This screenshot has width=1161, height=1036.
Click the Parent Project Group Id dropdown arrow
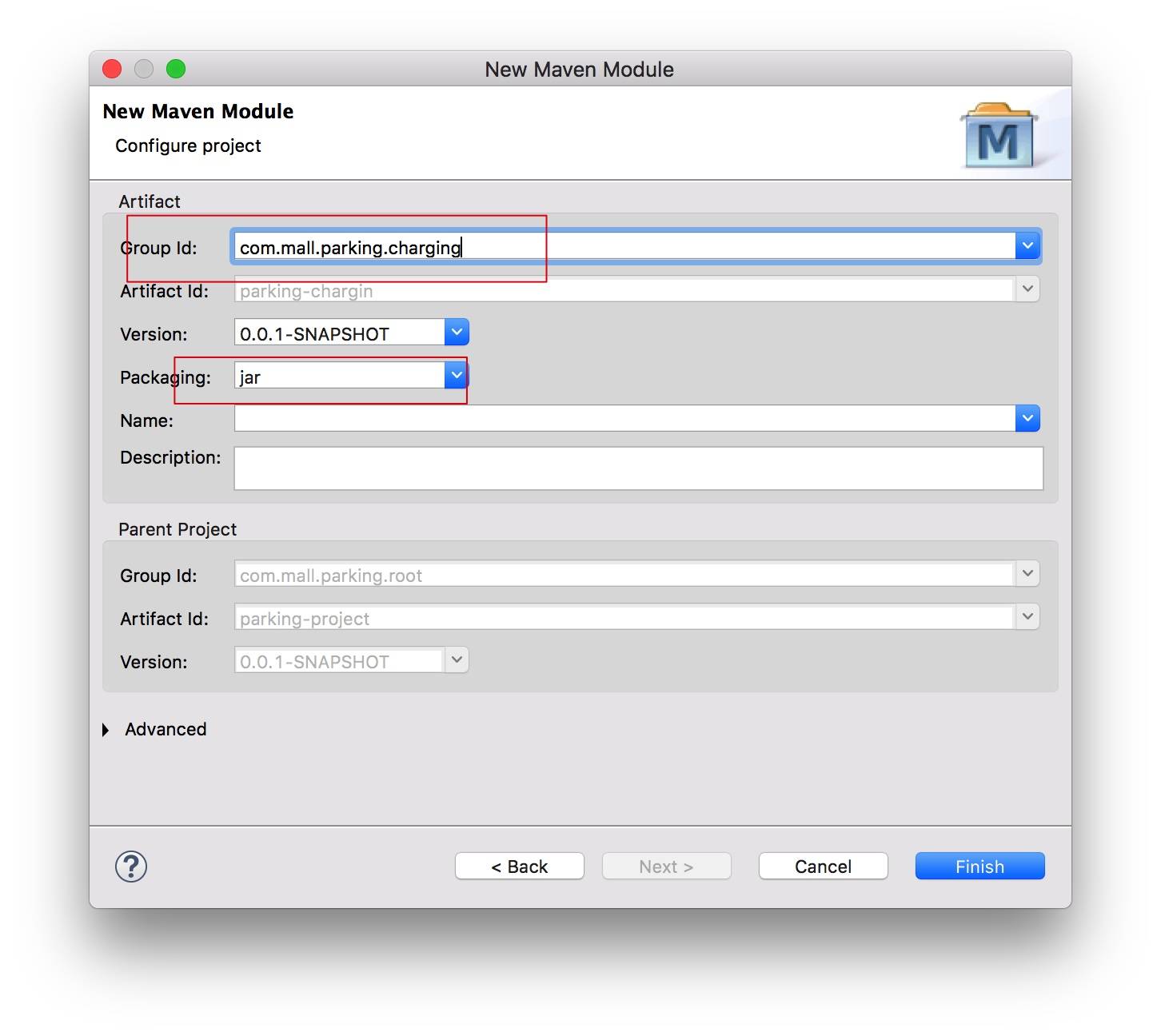1027,574
